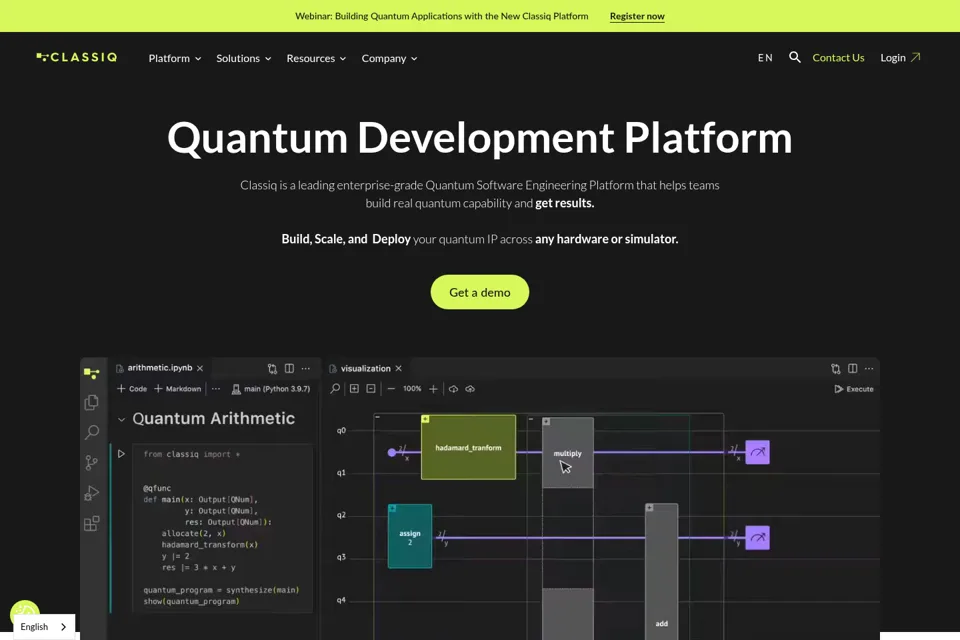
Task: Run the notebook code cell play icon
Action: tap(121, 454)
